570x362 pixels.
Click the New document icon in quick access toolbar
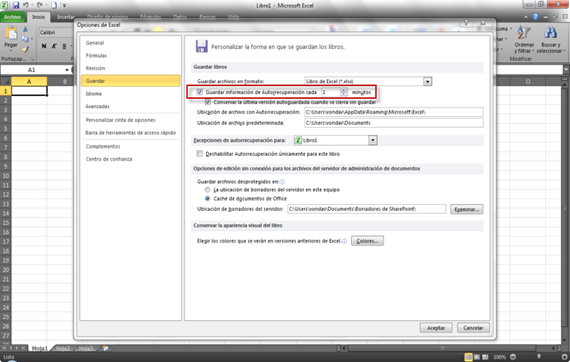click(x=54, y=5)
